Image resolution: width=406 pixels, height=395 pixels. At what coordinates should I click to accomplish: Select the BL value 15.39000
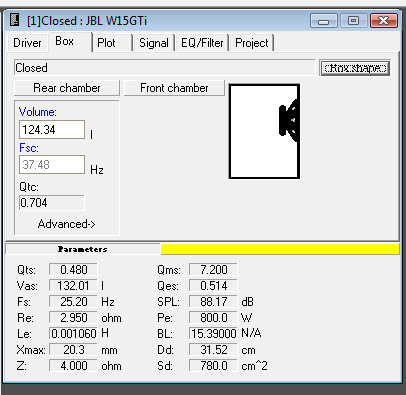[213, 334]
